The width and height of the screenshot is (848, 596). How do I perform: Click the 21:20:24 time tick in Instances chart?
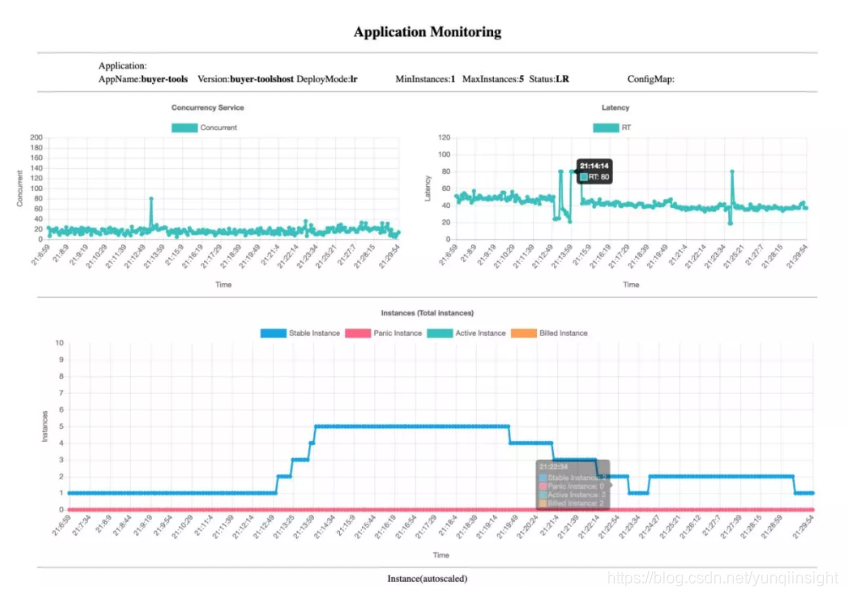(x=527, y=526)
